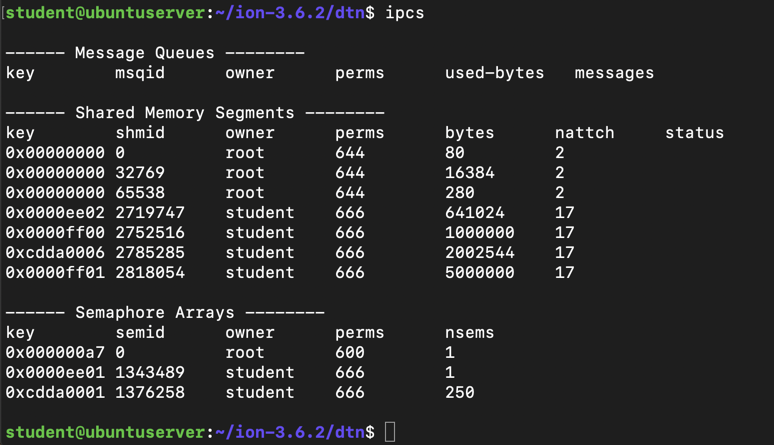The height and width of the screenshot is (445, 774).
Task: Click the 'bytes' column header
Action: tap(469, 133)
